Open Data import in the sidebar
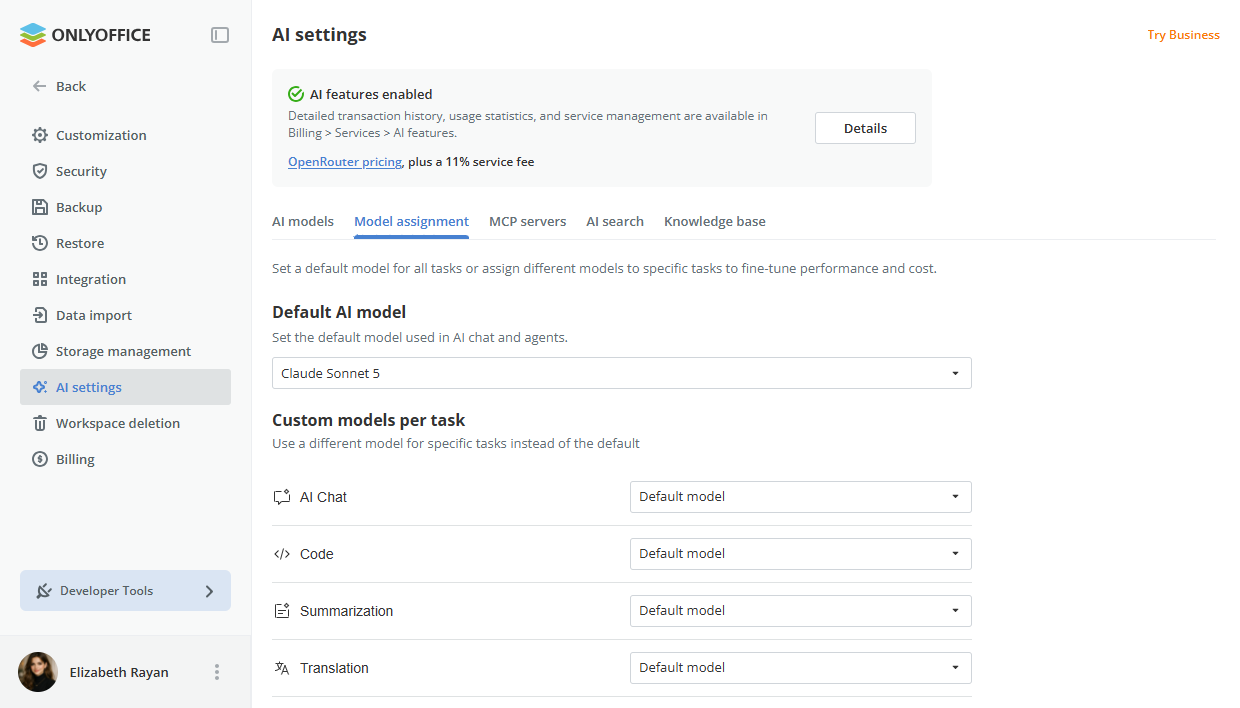Screen dimensions: 1240x708 pos(125,315)
